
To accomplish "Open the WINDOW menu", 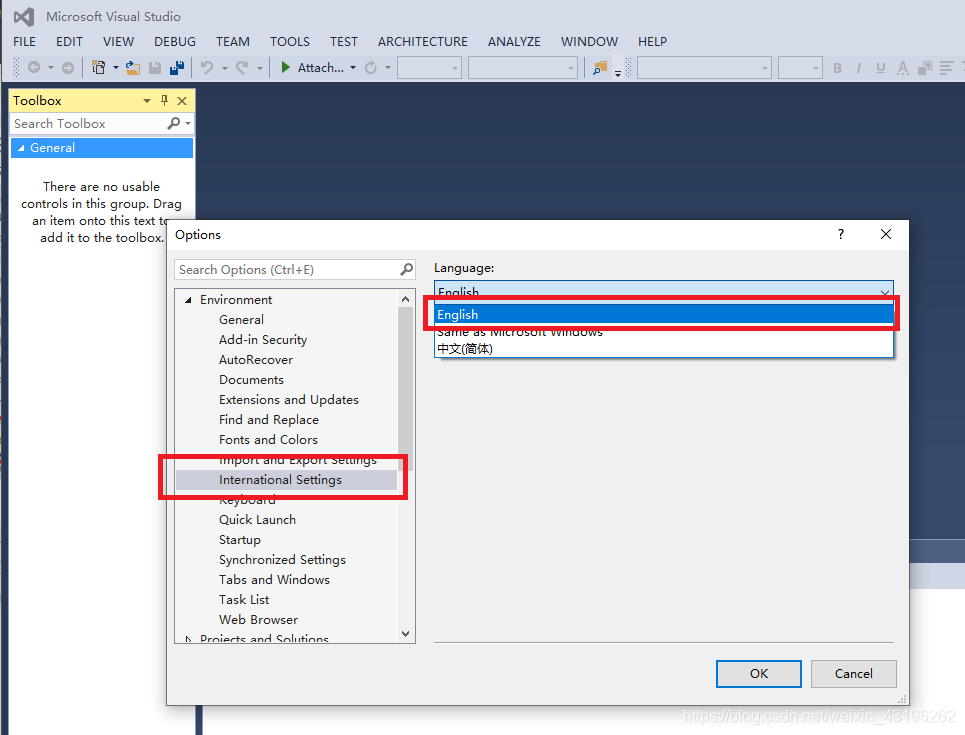I will [x=589, y=41].
